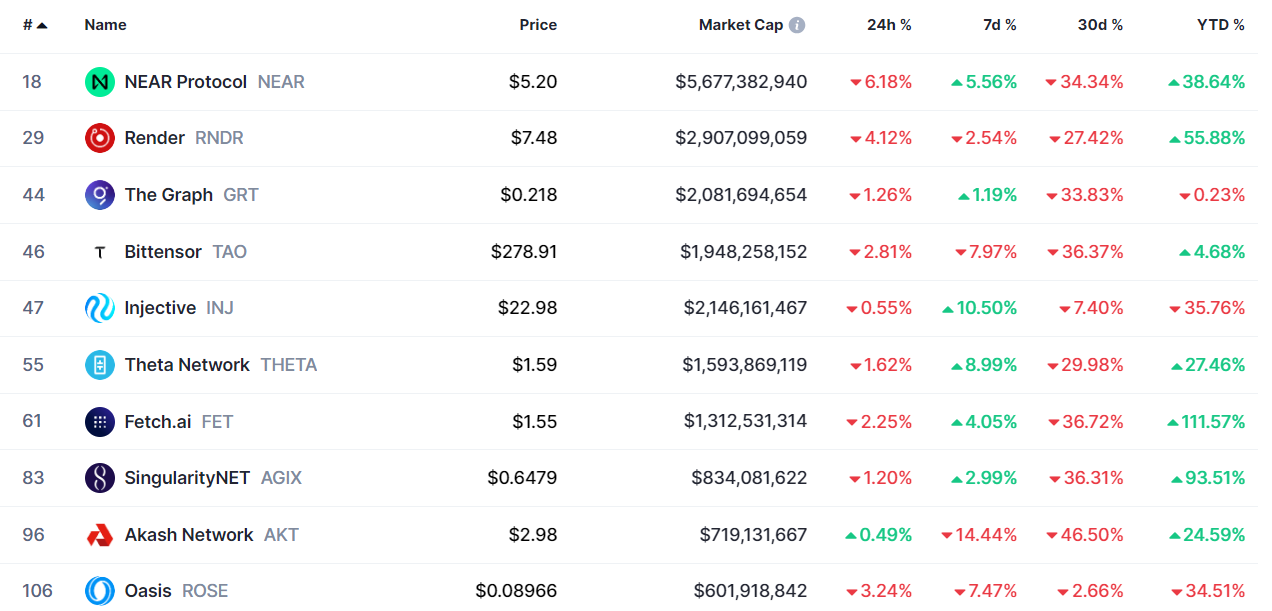Click the Fetch.ai FET logo icon
This screenshot has height=611, width=1272.
click(x=100, y=422)
